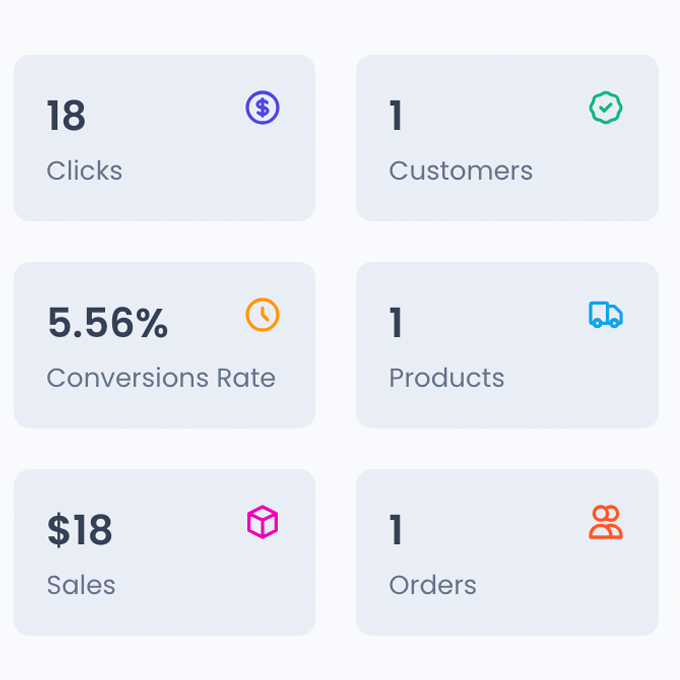Select the Customers label text

(x=460, y=171)
